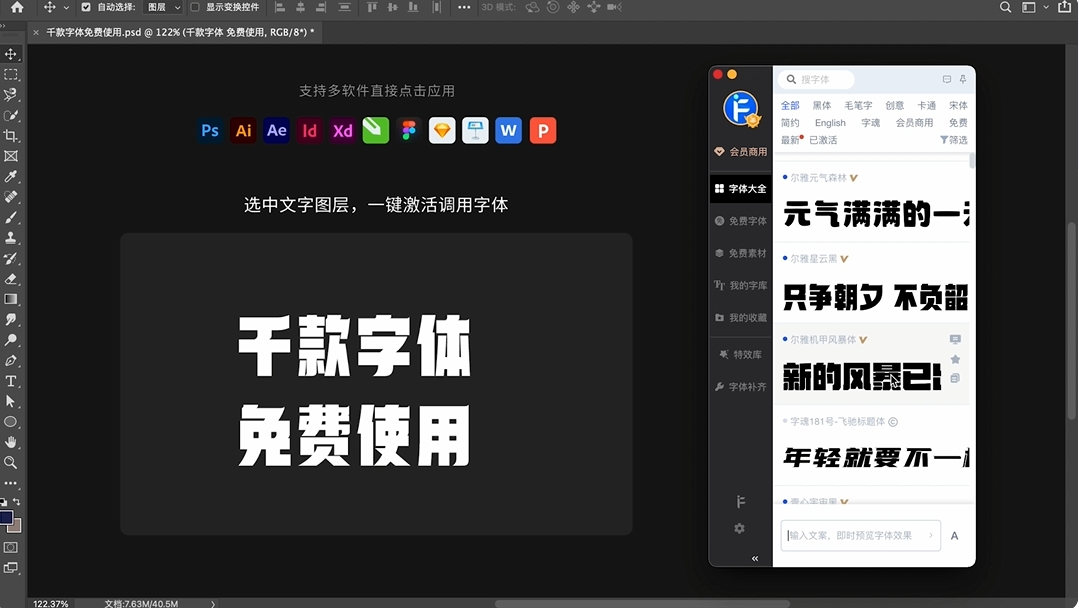Click the favorite star on 尔雅机甲风暴体
Viewport: 1079px width, 608px height.
coord(955,359)
